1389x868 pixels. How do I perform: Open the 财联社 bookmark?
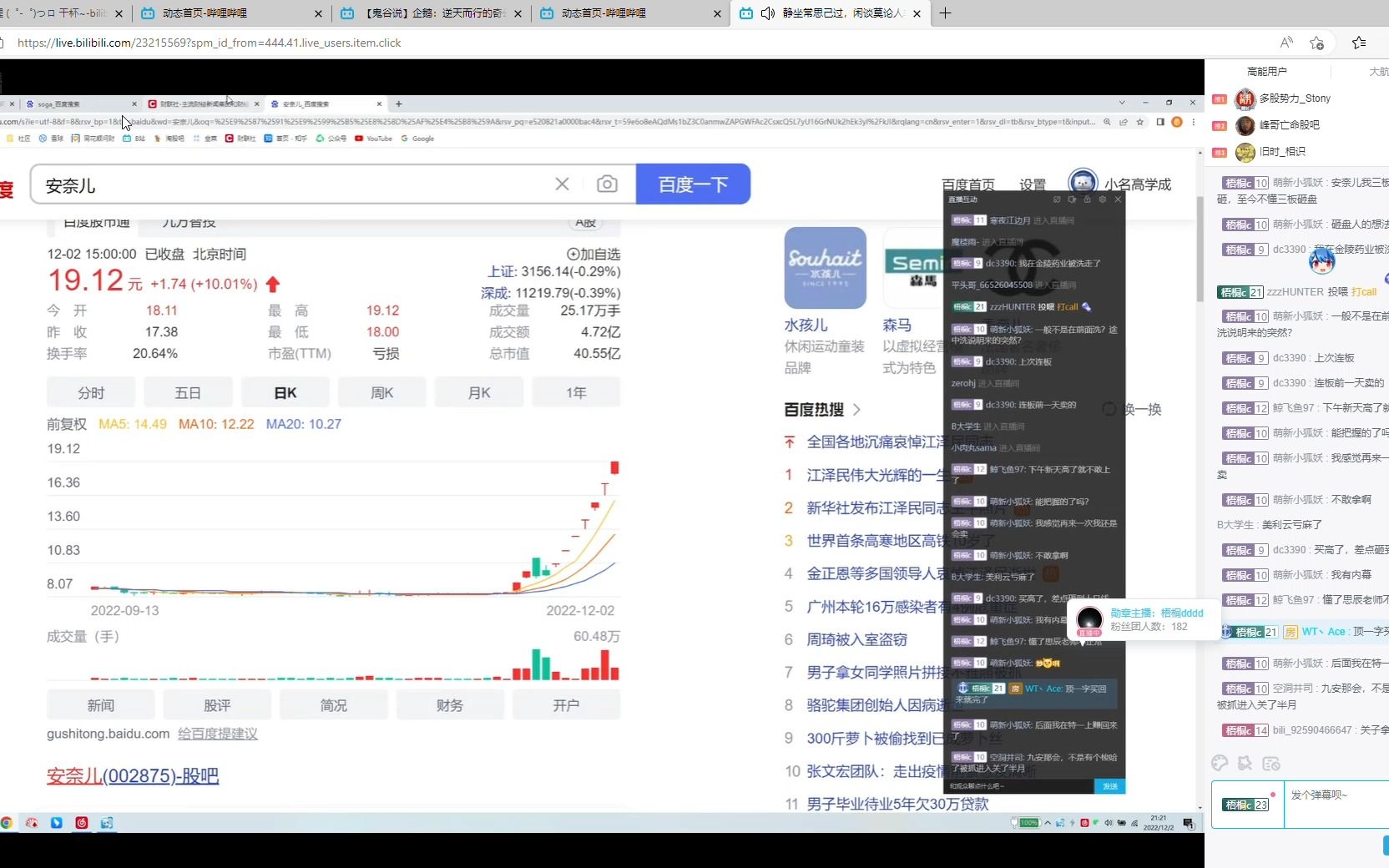(x=240, y=139)
